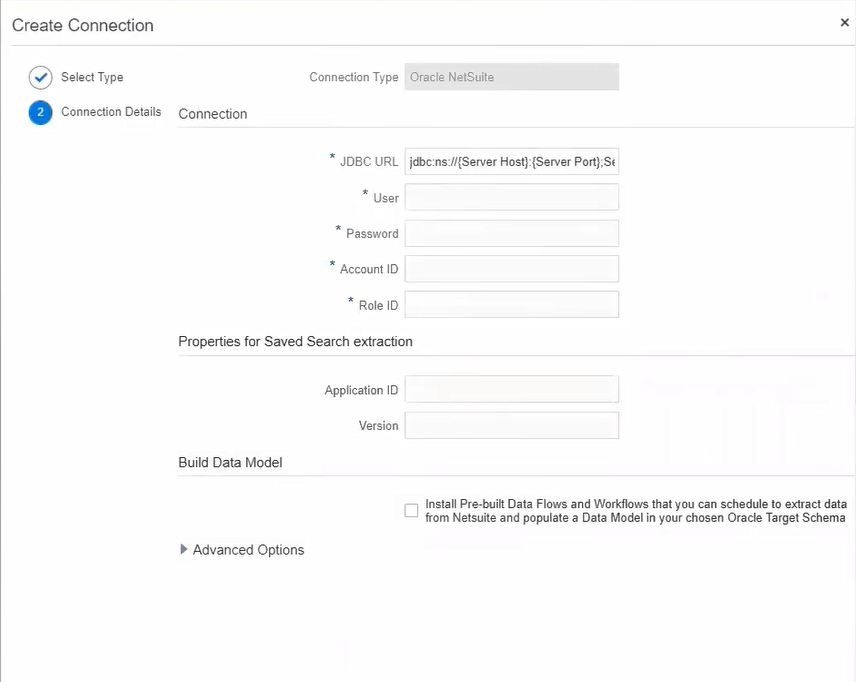Click the Build Data Model section heading
The image size is (856, 682).
[x=230, y=462]
